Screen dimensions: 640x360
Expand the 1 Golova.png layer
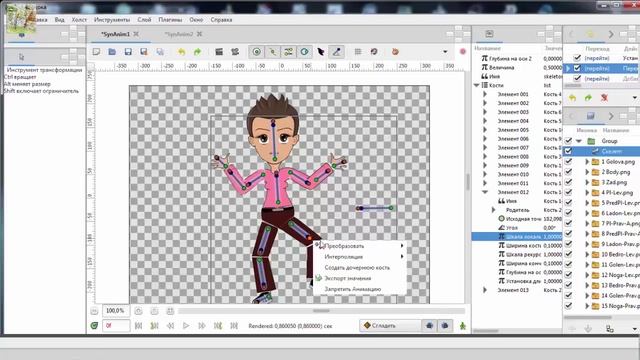pyautogui.click(x=587, y=162)
